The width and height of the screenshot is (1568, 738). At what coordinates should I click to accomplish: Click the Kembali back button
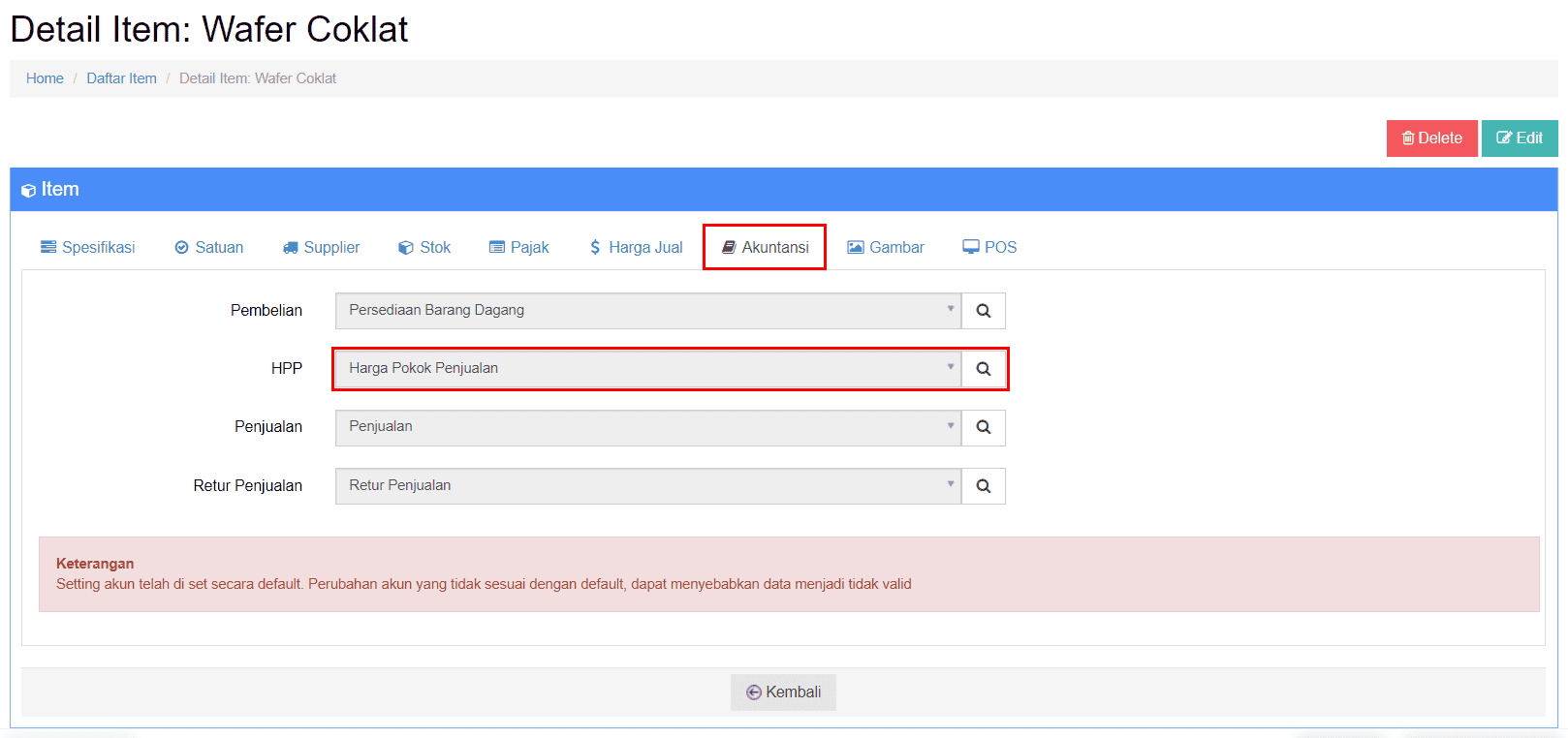point(783,692)
